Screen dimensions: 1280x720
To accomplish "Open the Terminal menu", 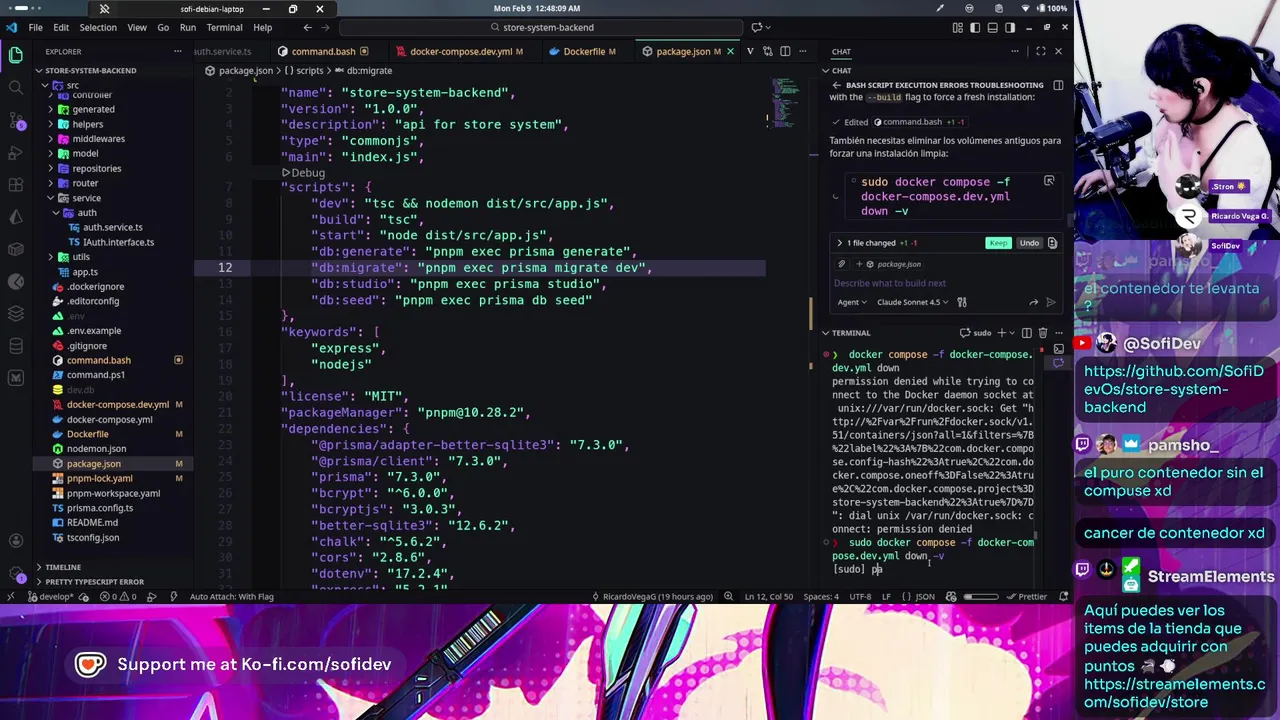I will tap(224, 27).
